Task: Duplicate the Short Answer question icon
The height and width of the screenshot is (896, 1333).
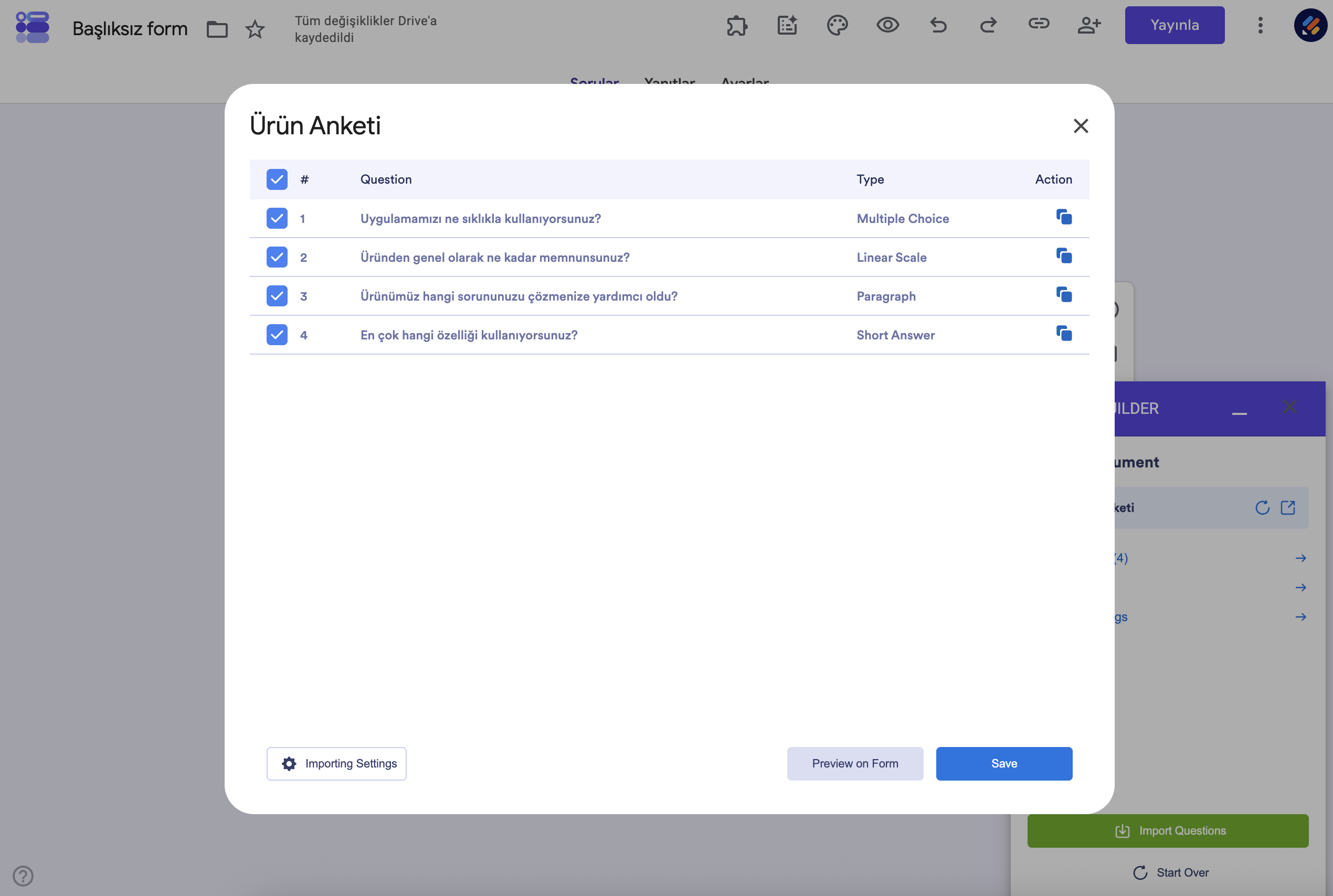Action: click(1064, 334)
